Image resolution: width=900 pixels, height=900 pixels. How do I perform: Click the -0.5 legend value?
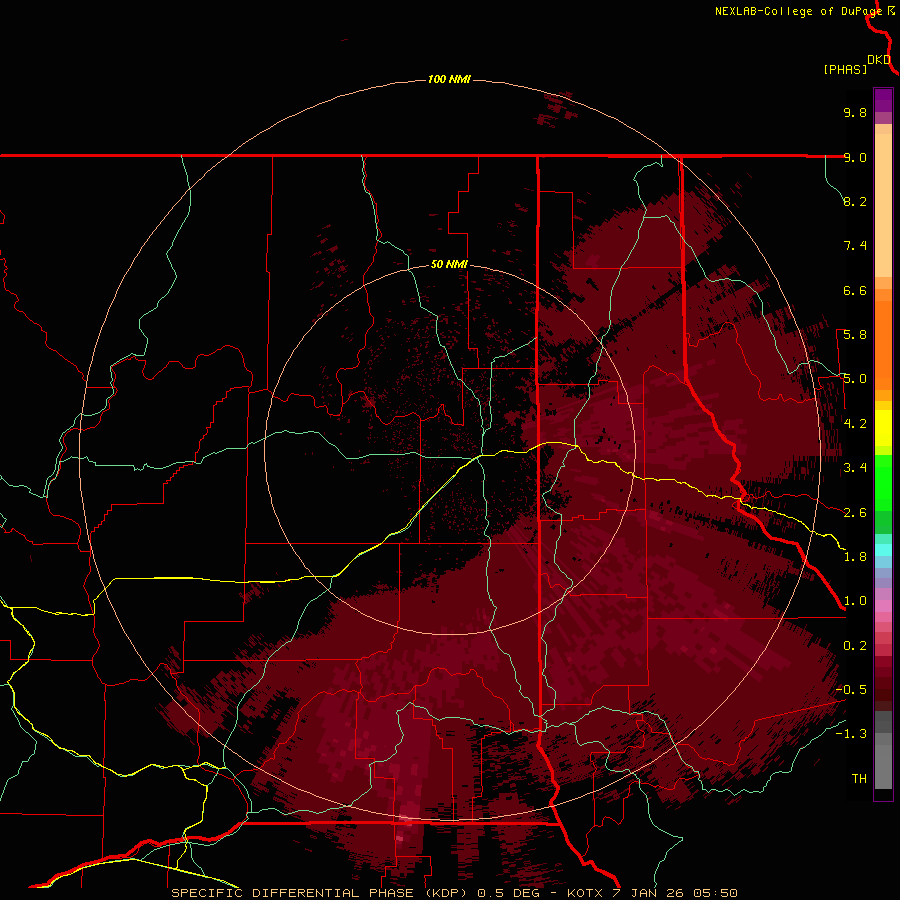(851, 690)
